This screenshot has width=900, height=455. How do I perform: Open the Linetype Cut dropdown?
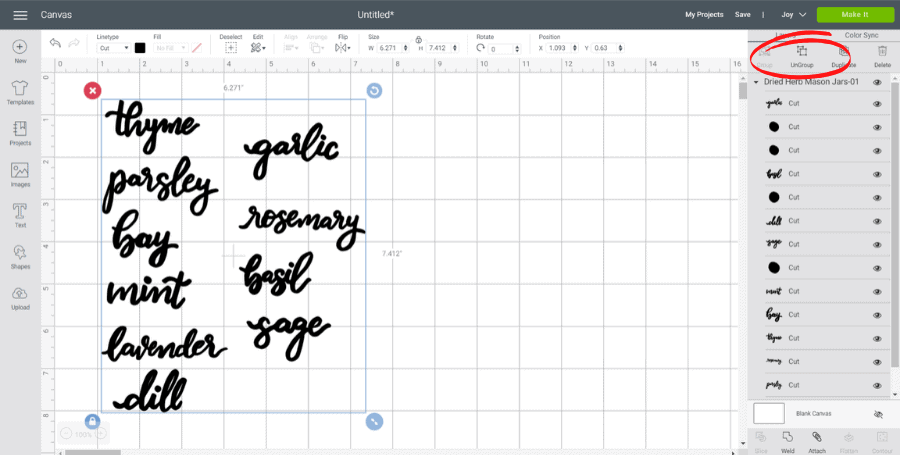[114, 48]
